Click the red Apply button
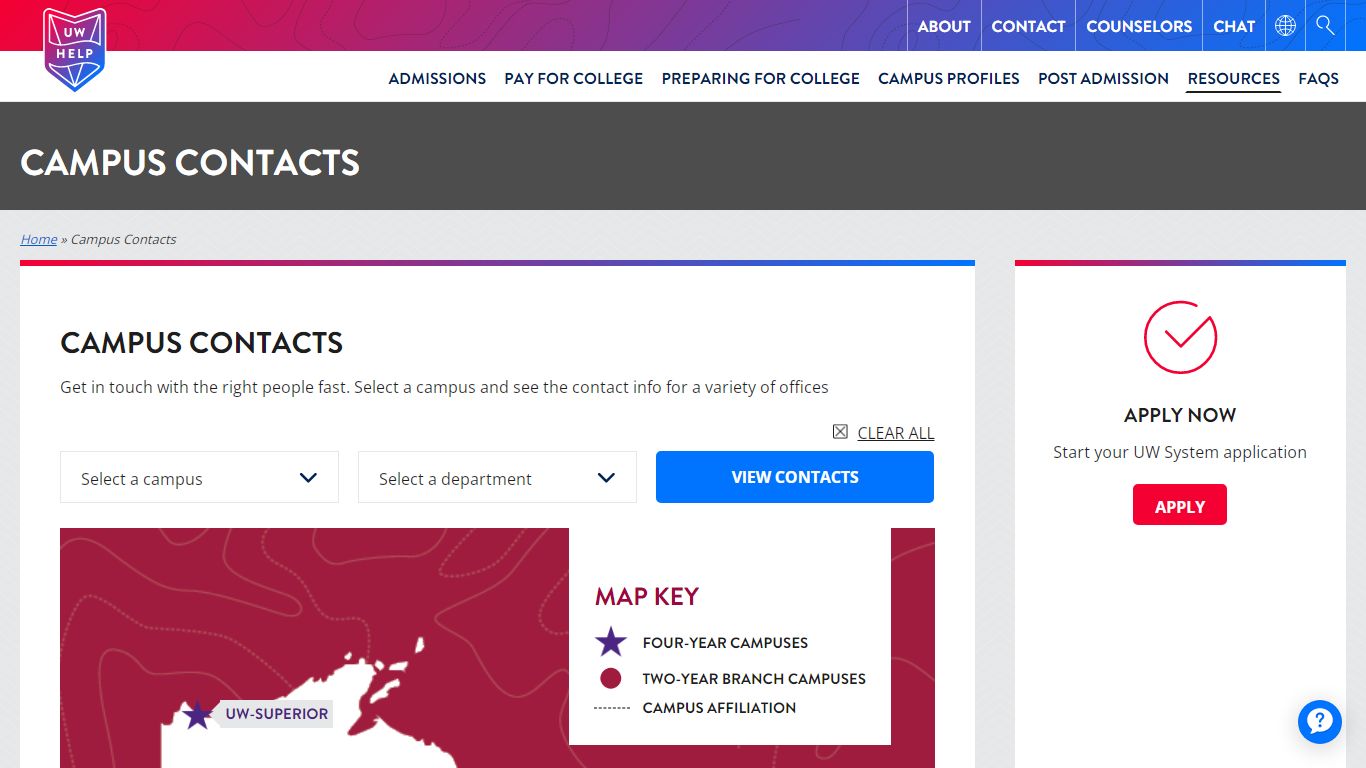Screen dimensions: 1366x768 (x=1180, y=505)
